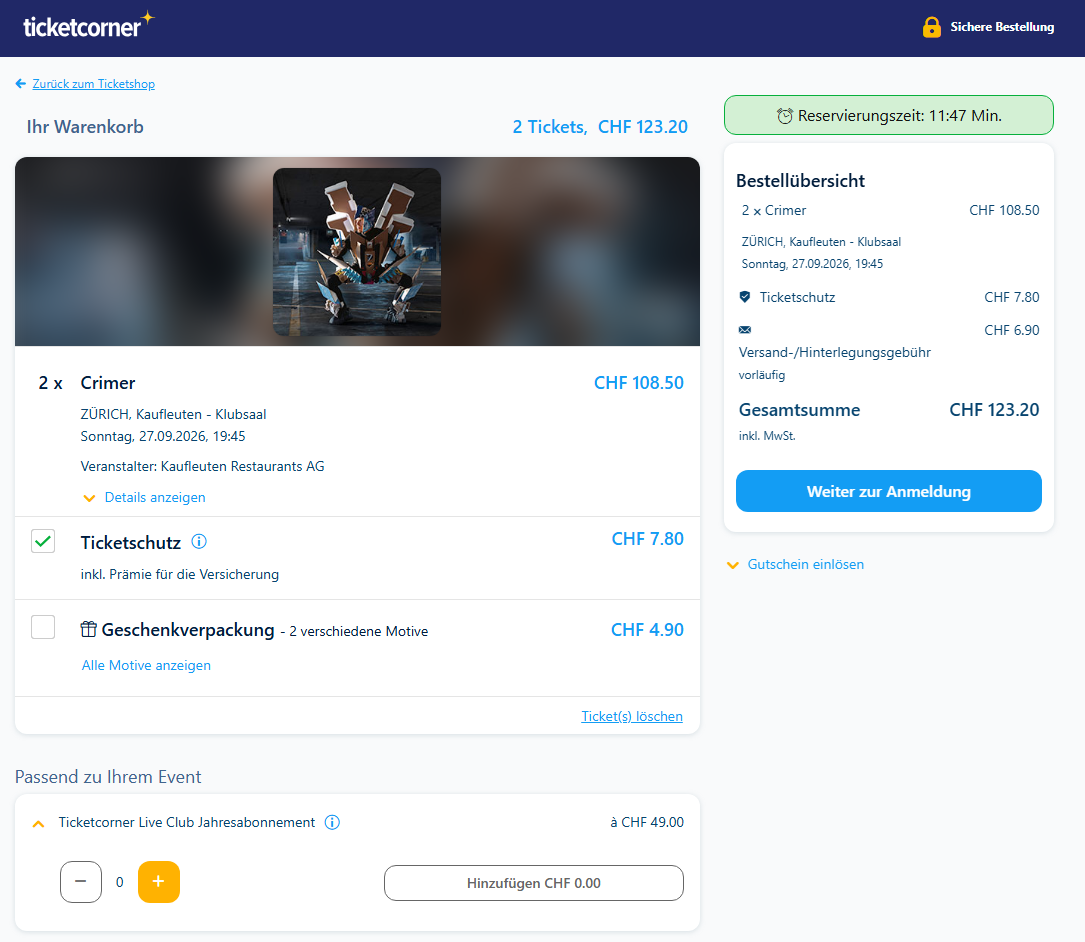Click Weiter zur Anmeldung button
Viewport: 1085px width, 942px height.
pos(888,491)
